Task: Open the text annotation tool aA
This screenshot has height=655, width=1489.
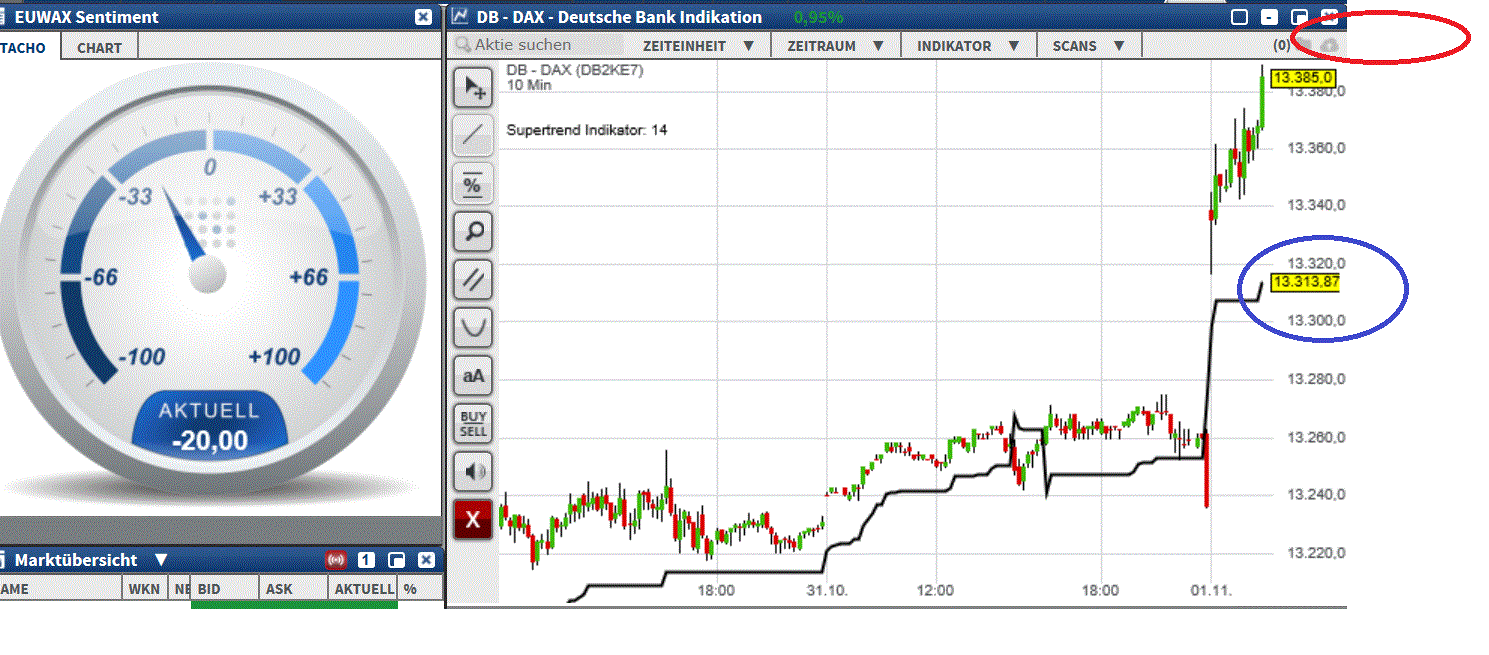Action: 473,375
